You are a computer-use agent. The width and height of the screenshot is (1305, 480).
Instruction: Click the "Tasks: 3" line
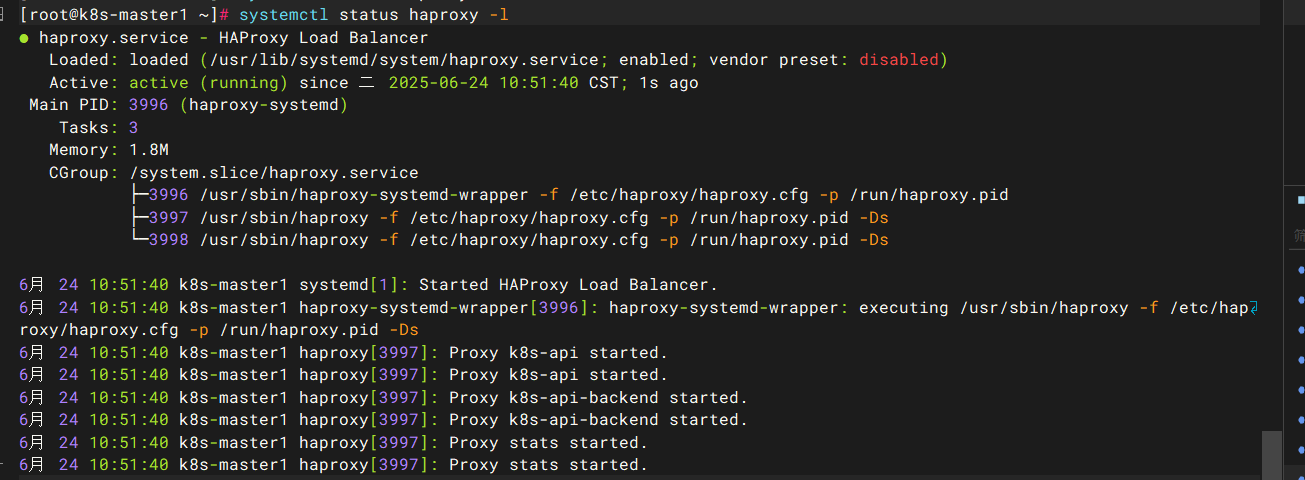pyautogui.click(x=99, y=128)
